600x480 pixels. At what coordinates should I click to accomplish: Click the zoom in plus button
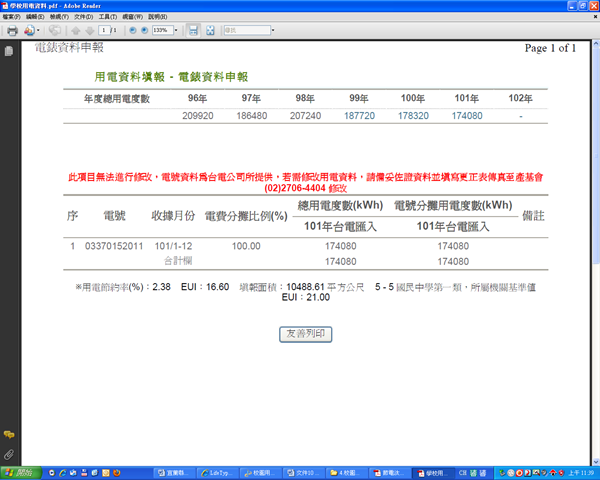(145, 30)
